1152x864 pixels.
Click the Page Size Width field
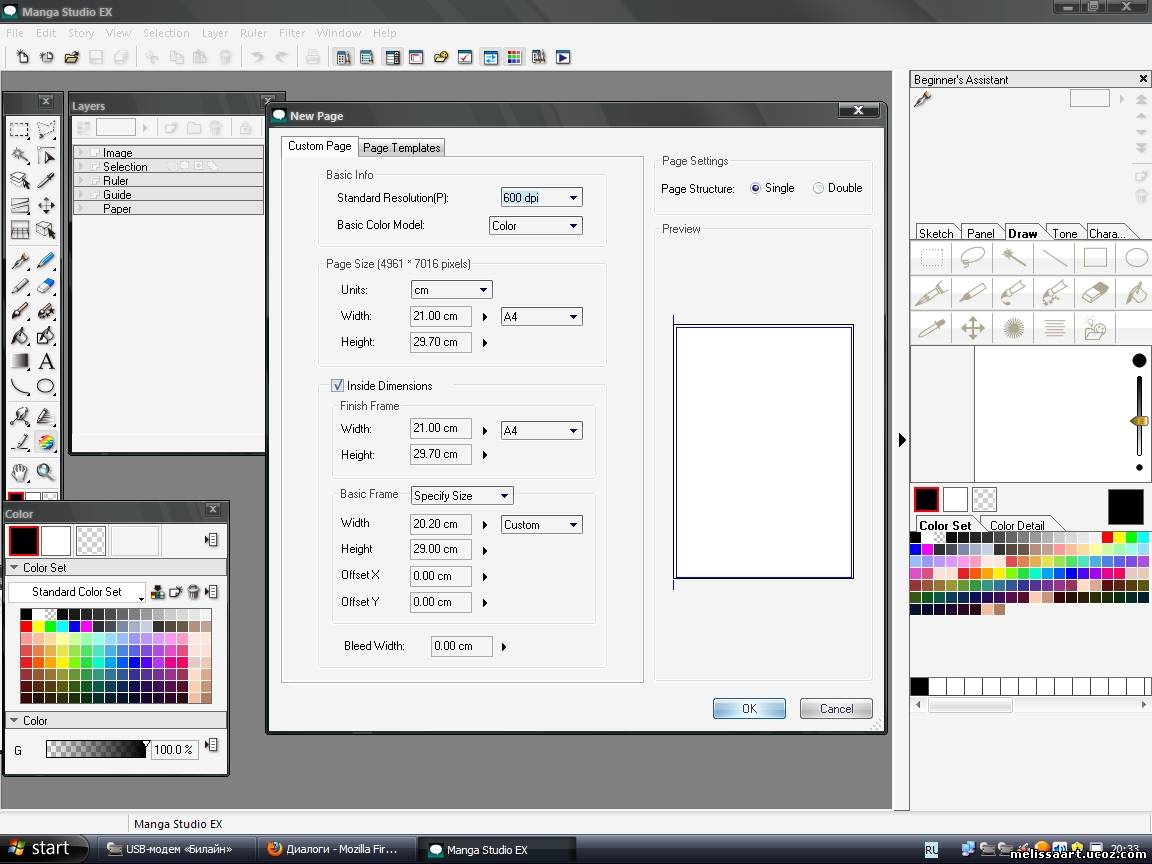click(440, 317)
